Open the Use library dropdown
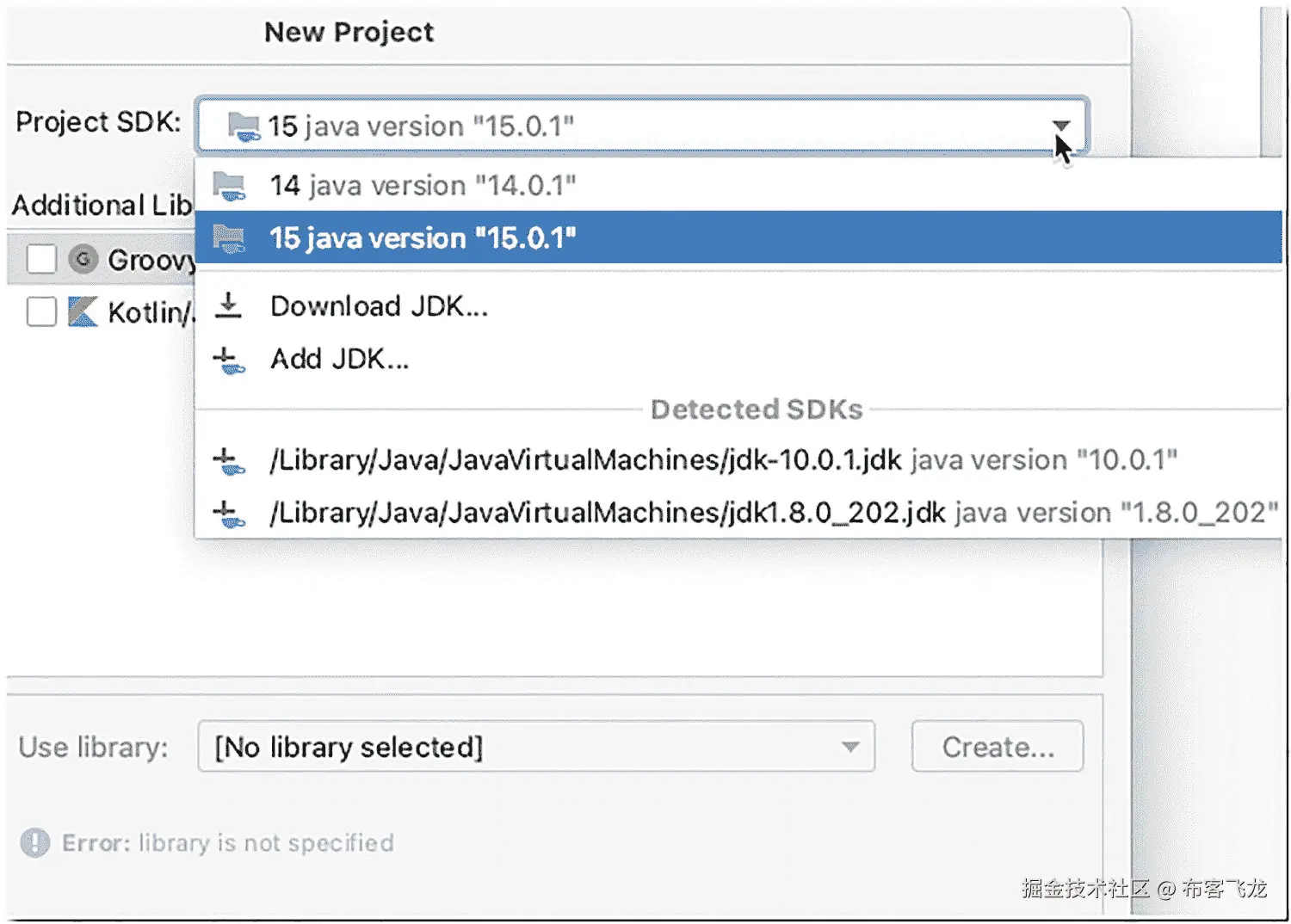 (x=848, y=747)
